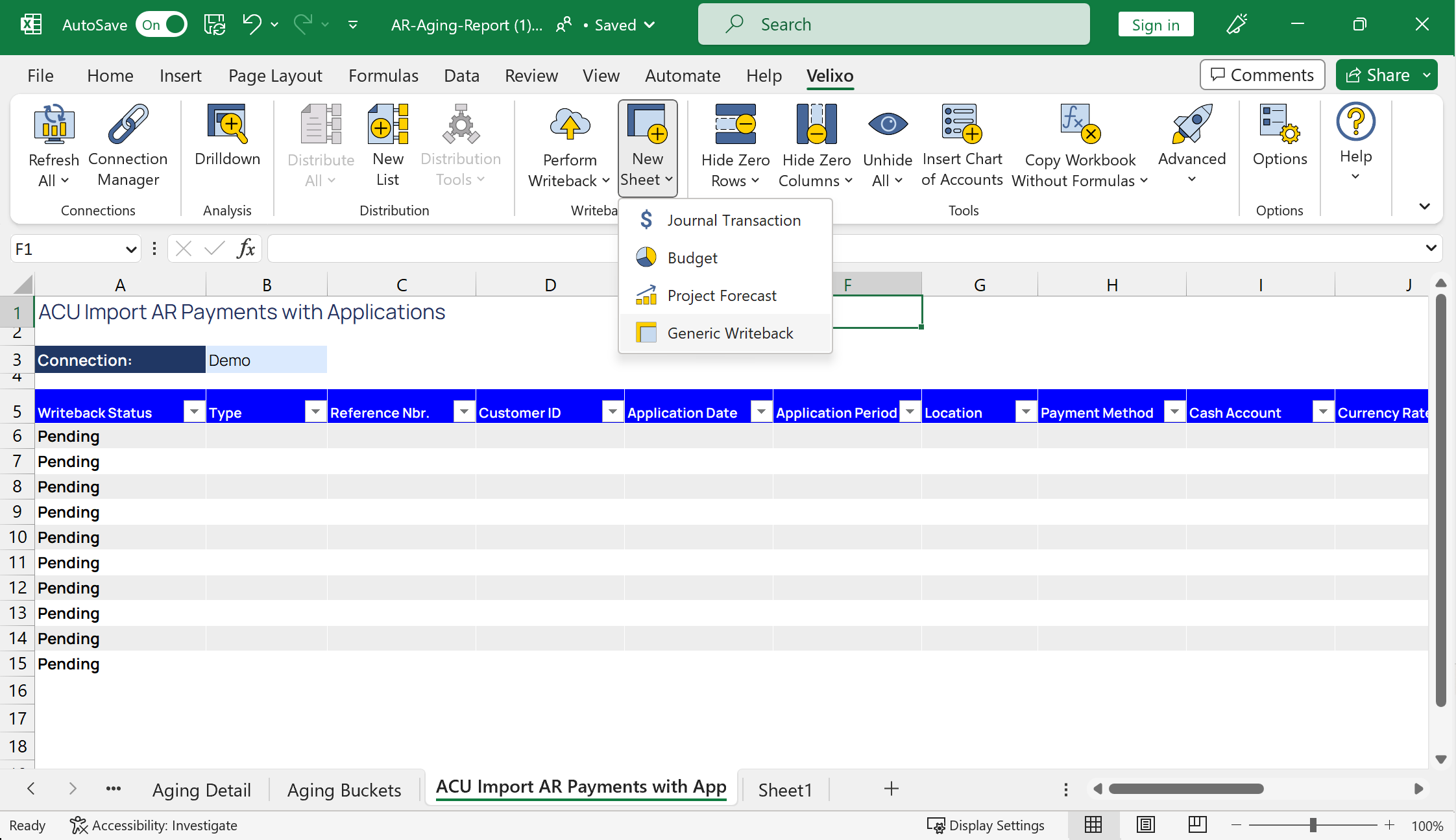Collapse the ribbon with the chevron
Screen dimensions: 1456x840
click(1425, 207)
